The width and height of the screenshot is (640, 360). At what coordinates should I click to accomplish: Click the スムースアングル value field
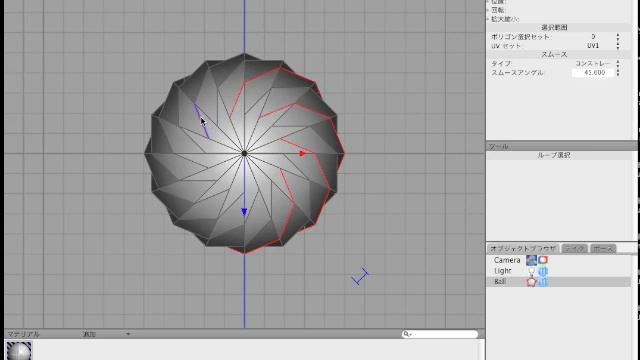(593, 73)
